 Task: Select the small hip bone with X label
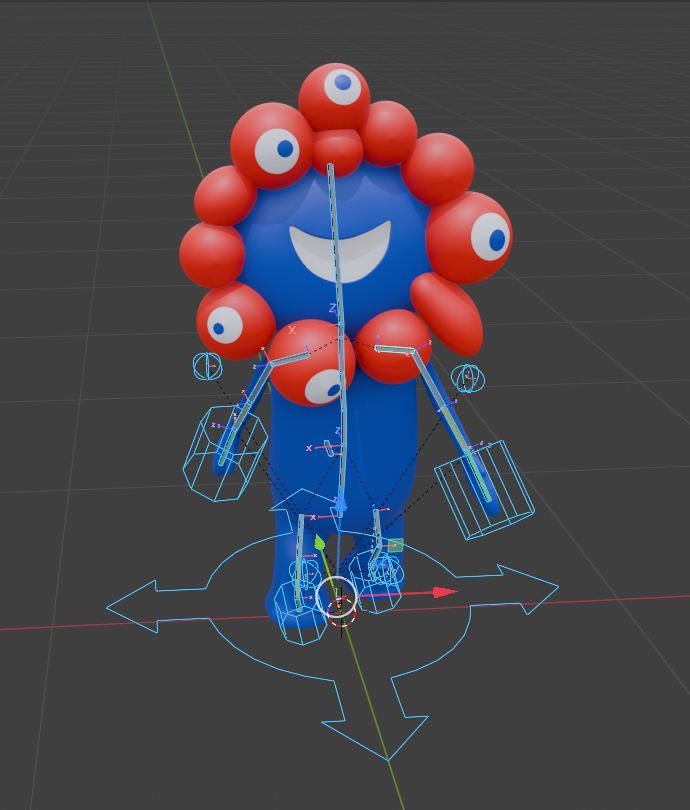329,448
